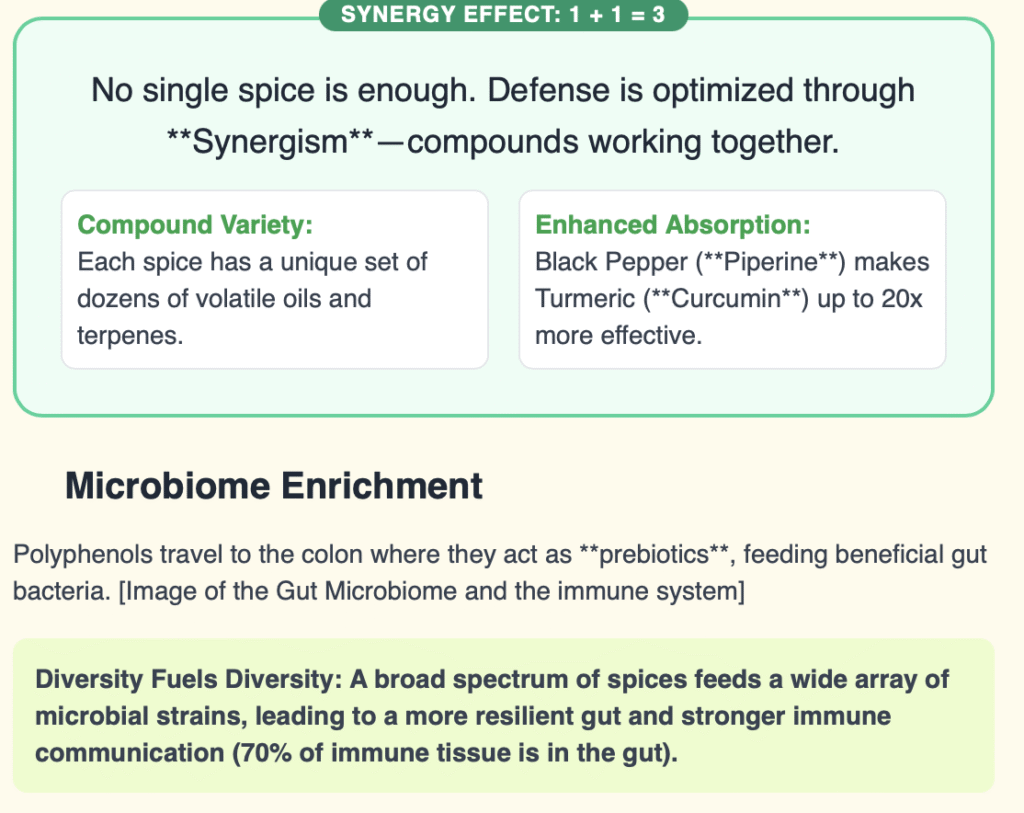This screenshot has height=813, width=1024.
Task: Click the Synergy Effect 1 + 1 = 3 badge
Action: [503, 16]
